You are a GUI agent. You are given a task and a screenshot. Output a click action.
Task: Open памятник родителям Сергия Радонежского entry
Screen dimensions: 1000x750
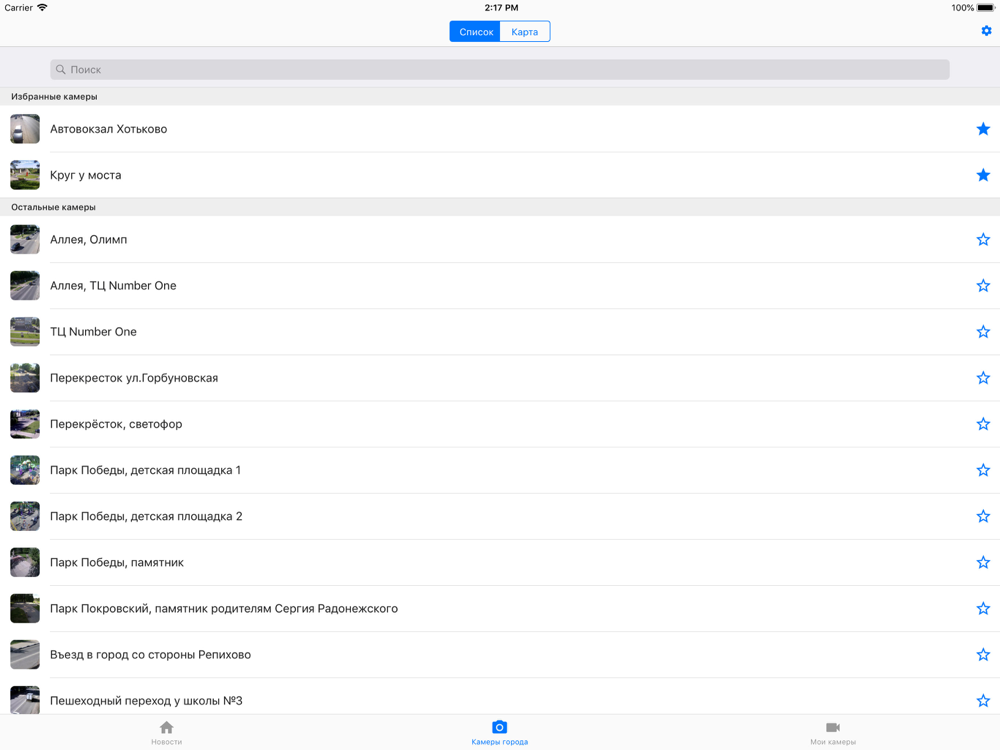(x=224, y=608)
